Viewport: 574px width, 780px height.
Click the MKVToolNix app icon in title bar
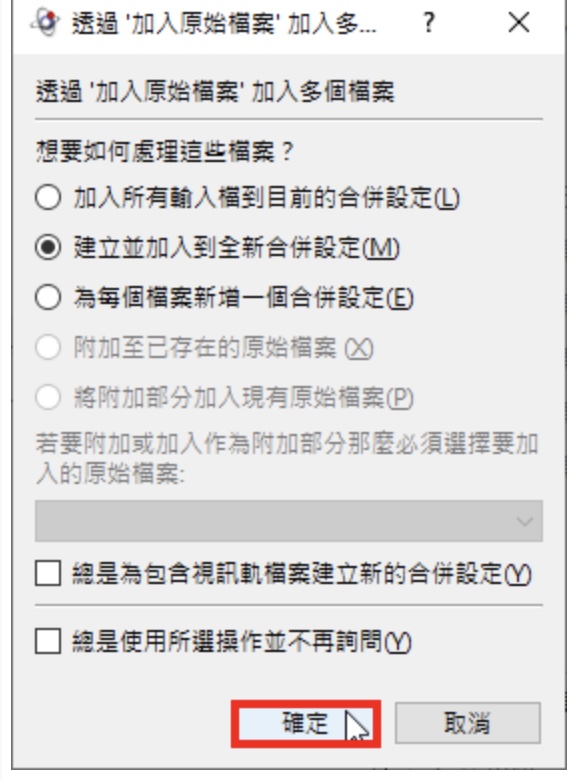[45, 22]
